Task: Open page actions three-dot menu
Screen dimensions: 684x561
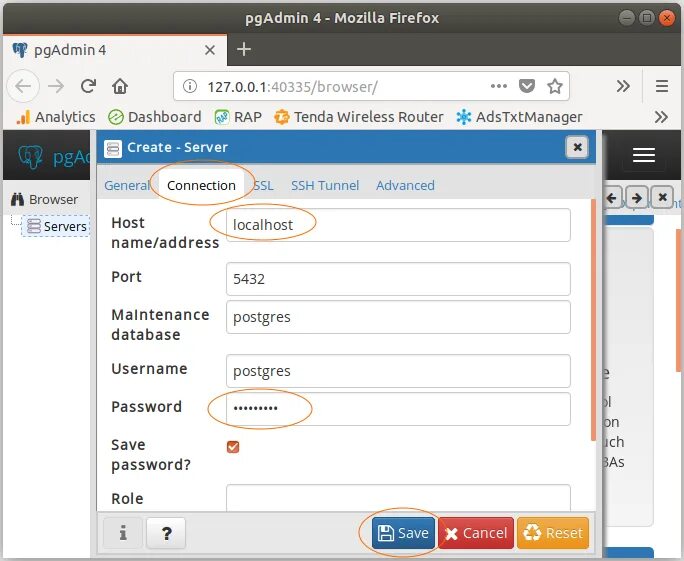Action: click(x=499, y=86)
